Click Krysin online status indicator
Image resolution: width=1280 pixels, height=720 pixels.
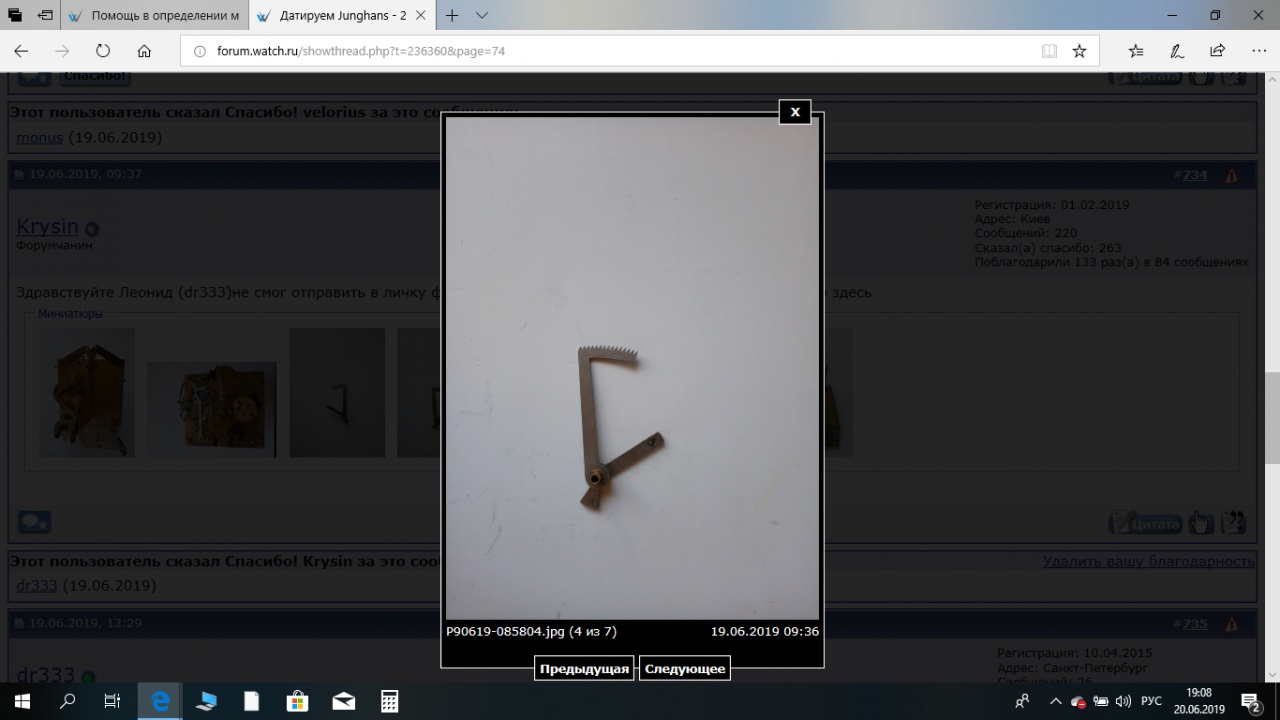coord(92,229)
